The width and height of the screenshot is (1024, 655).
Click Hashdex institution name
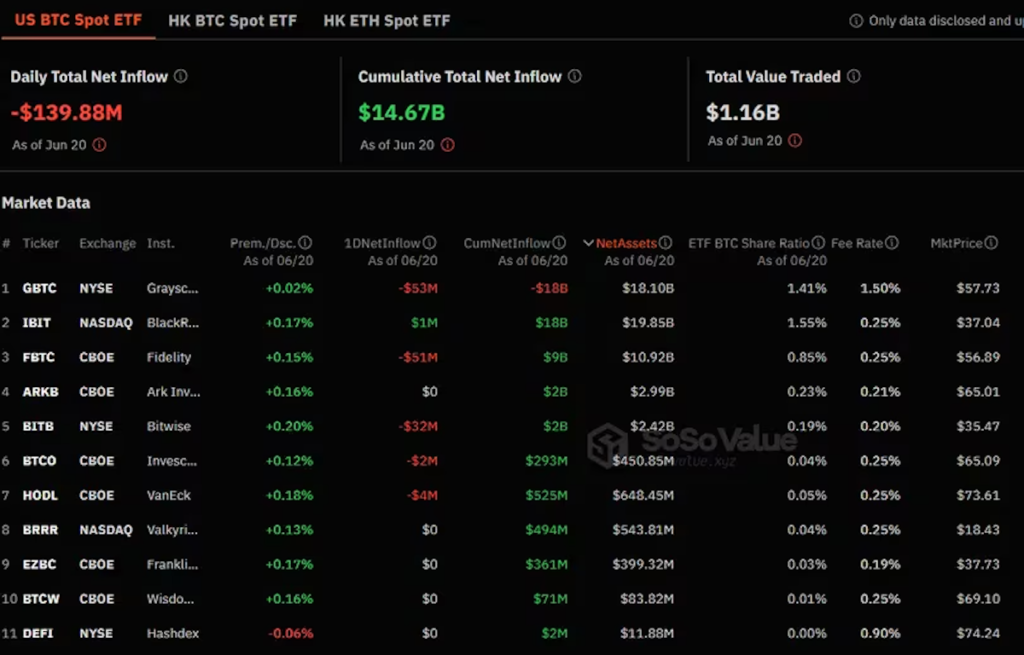(173, 633)
